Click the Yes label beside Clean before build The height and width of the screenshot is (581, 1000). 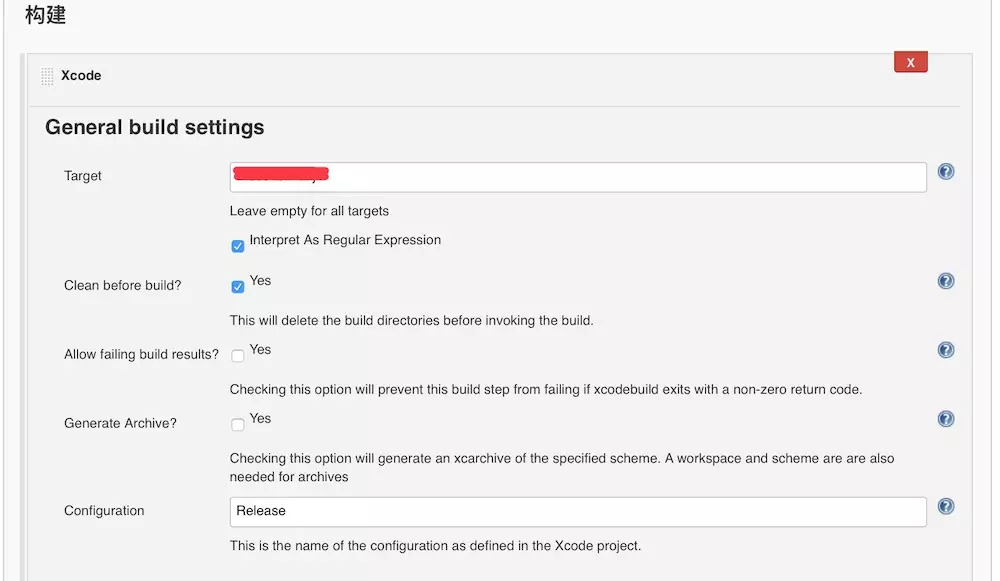260,280
